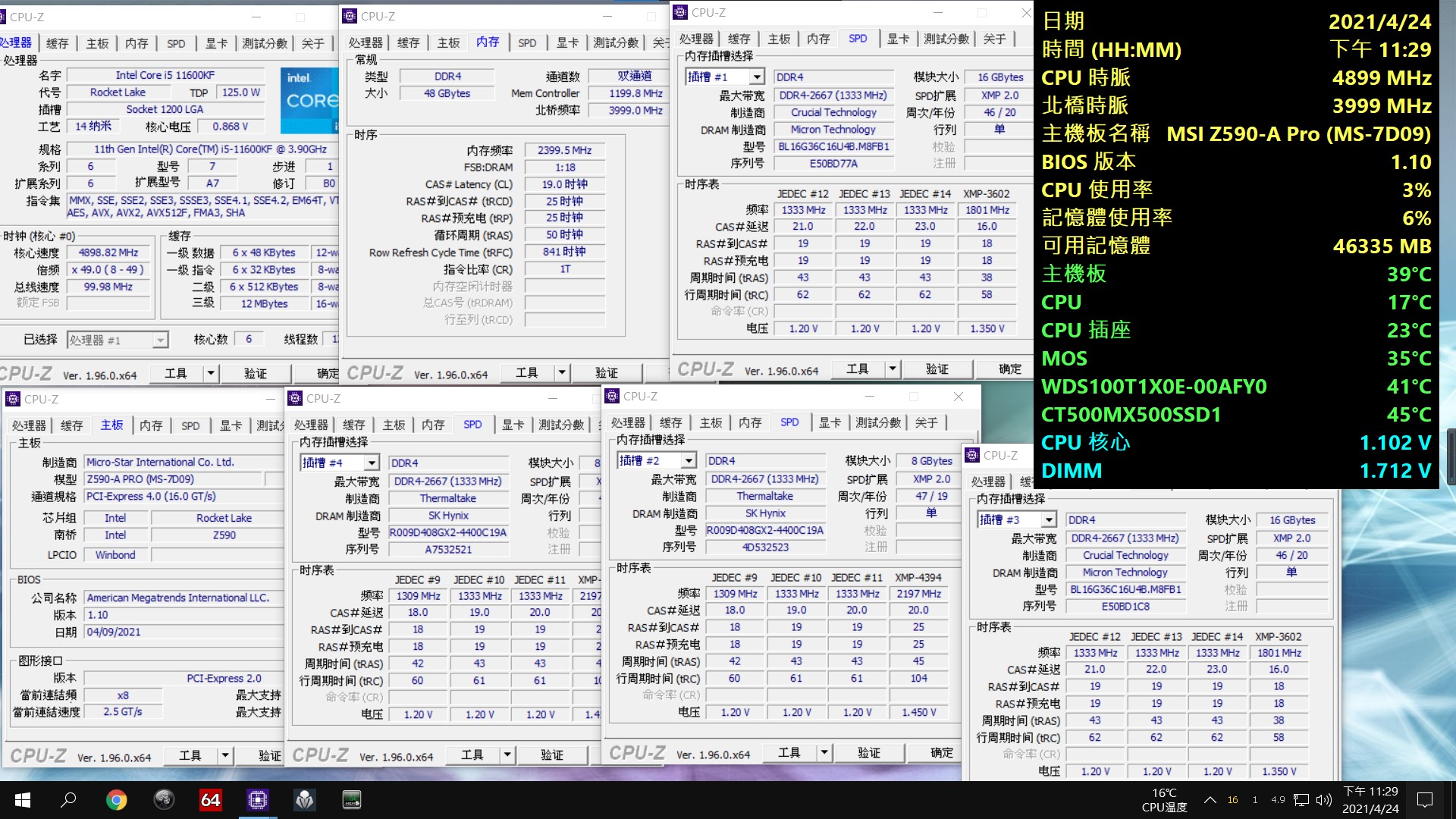The width and height of the screenshot is (1456, 819).
Task: Open 关于 tab in slot #1 window
Action: [995, 39]
